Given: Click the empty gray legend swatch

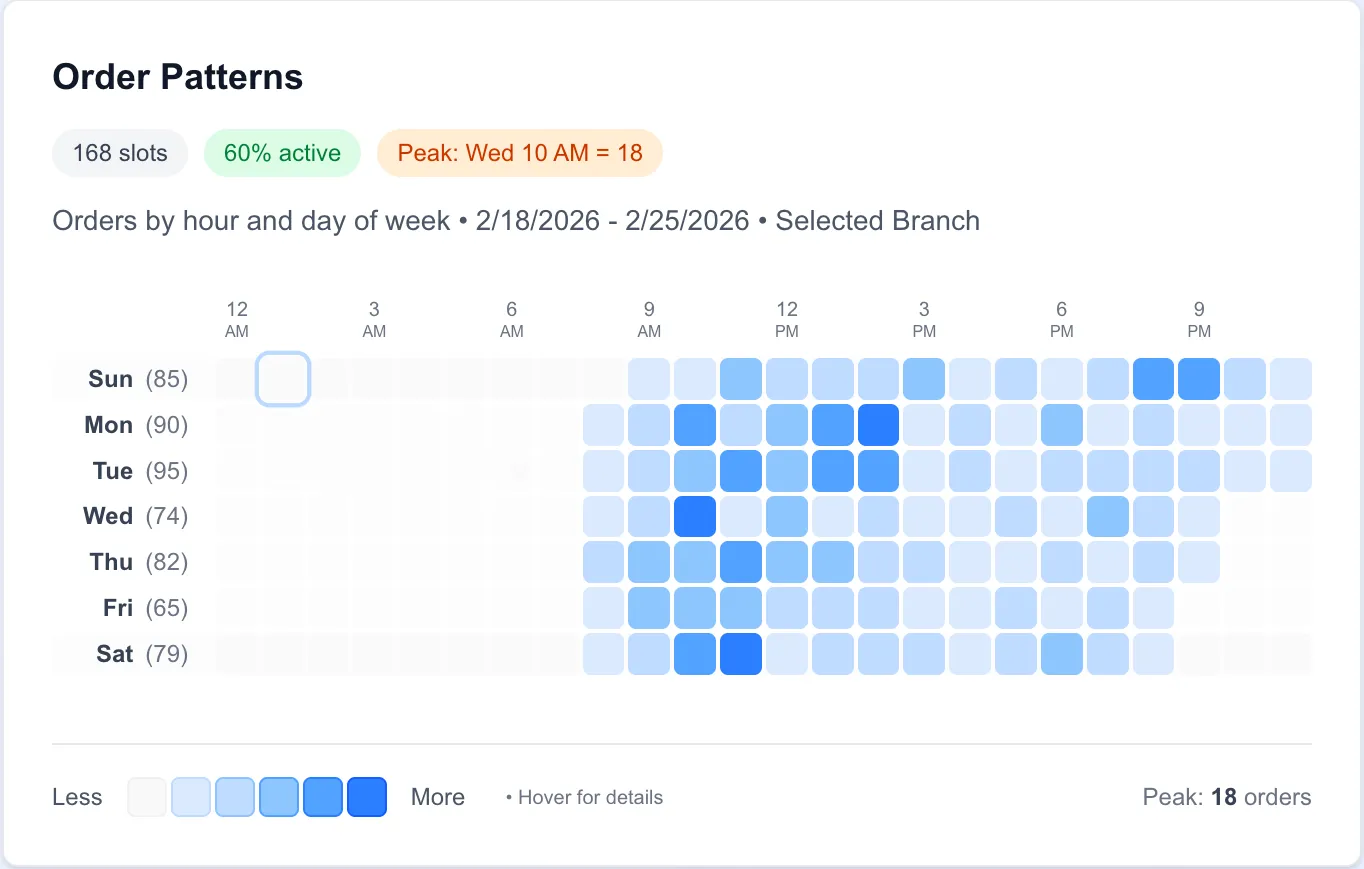Looking at the screenshot, I should click(x=147, y=797).
